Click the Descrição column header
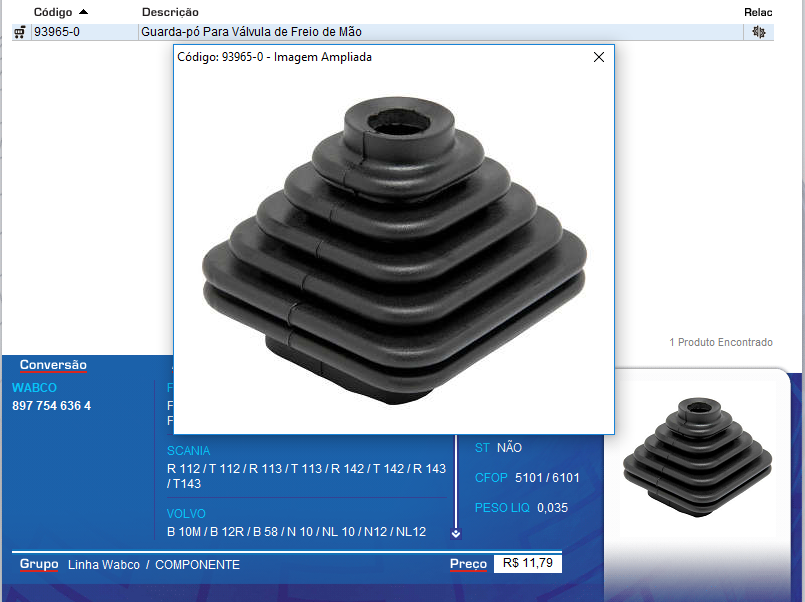 pyautogui.click(x=170, y=12)
